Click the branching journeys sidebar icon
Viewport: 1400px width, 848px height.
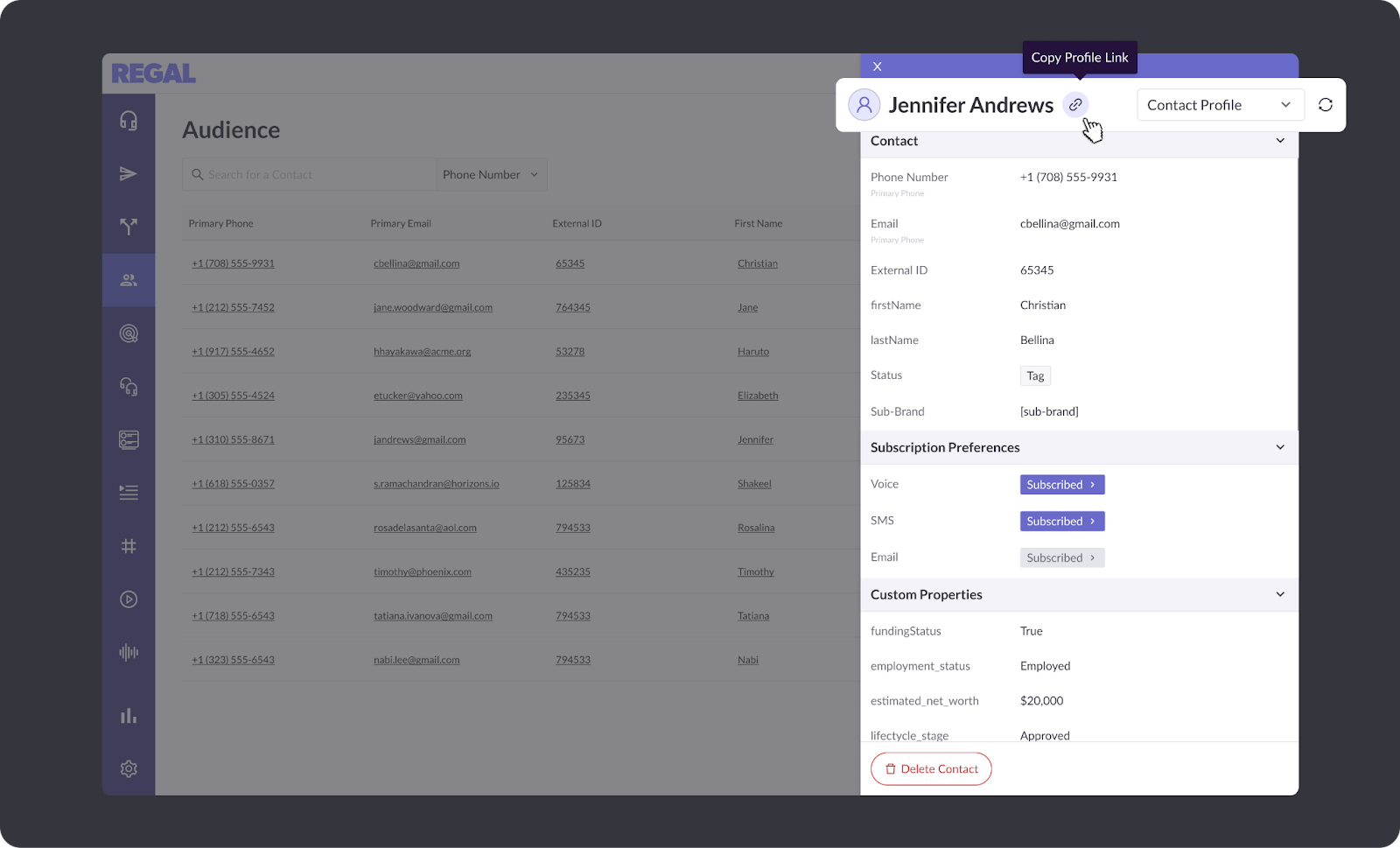[x=129, y=228]
